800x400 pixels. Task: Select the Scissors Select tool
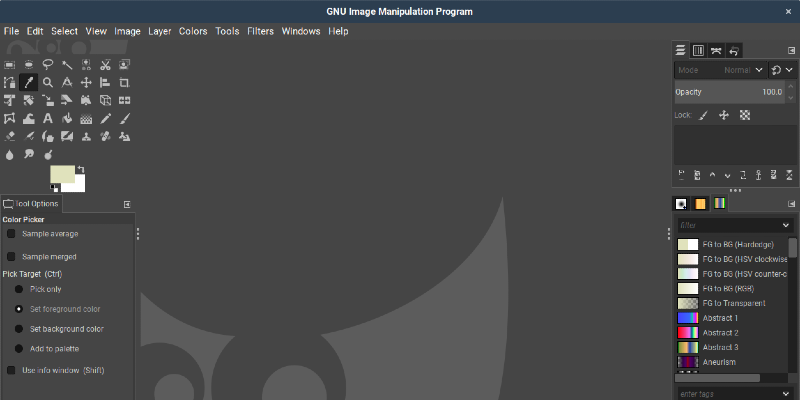click(105, 63)
